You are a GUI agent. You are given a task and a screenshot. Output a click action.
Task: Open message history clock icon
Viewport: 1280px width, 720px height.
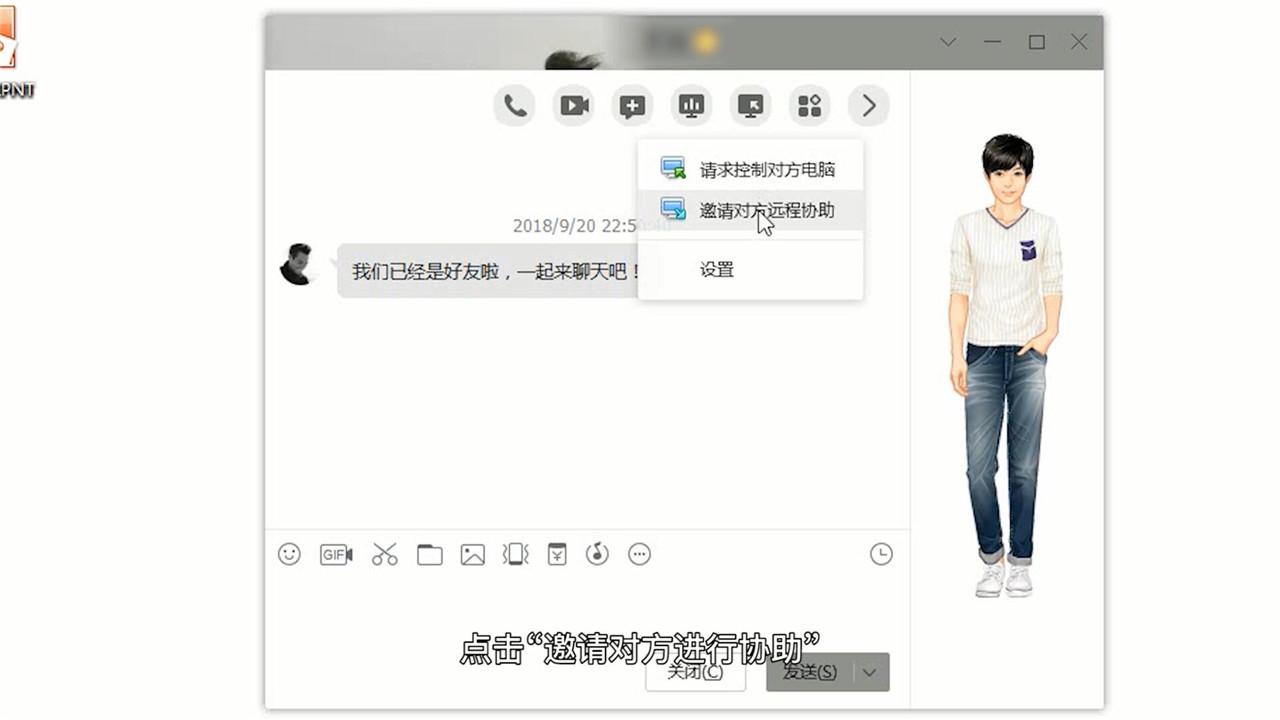point(881,554)
